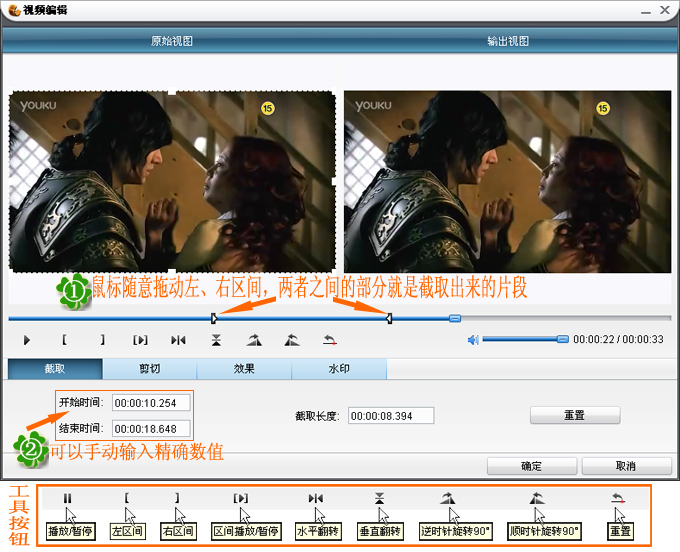680x552 pixels.
Task: Click the 开始时间 input field
Action: 151,403
